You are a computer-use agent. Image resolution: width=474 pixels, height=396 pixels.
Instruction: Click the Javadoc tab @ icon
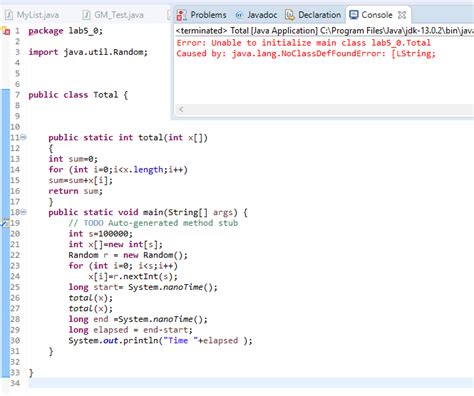[x=239, y=15]
